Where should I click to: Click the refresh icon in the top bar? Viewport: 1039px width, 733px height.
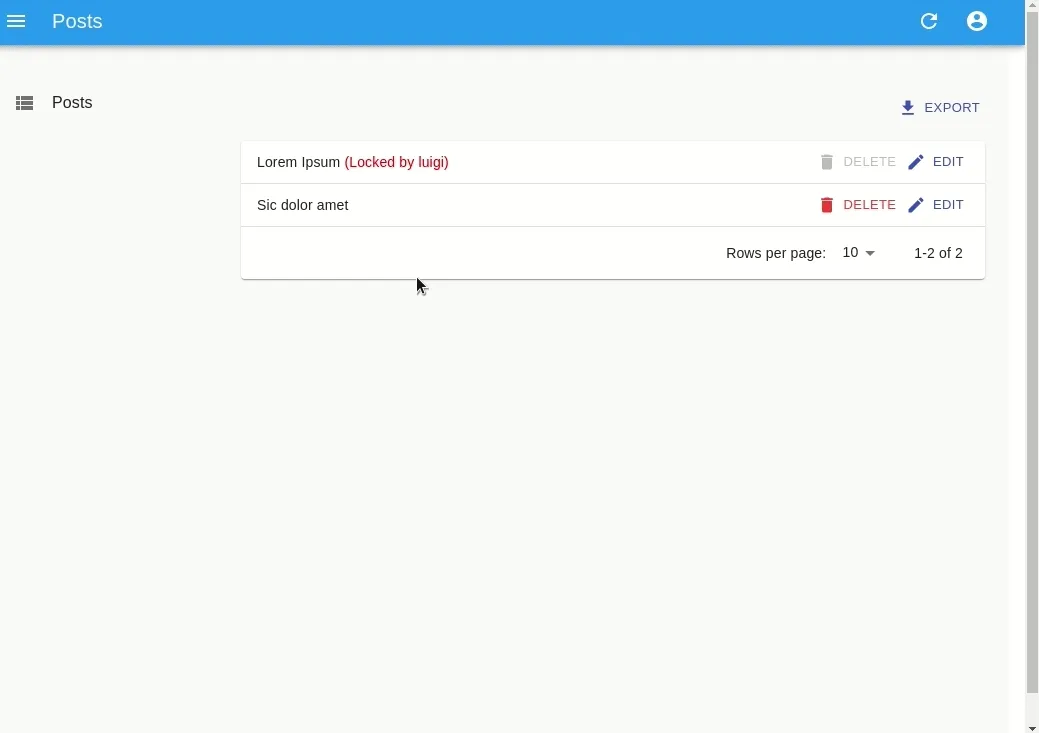point(929,21)
